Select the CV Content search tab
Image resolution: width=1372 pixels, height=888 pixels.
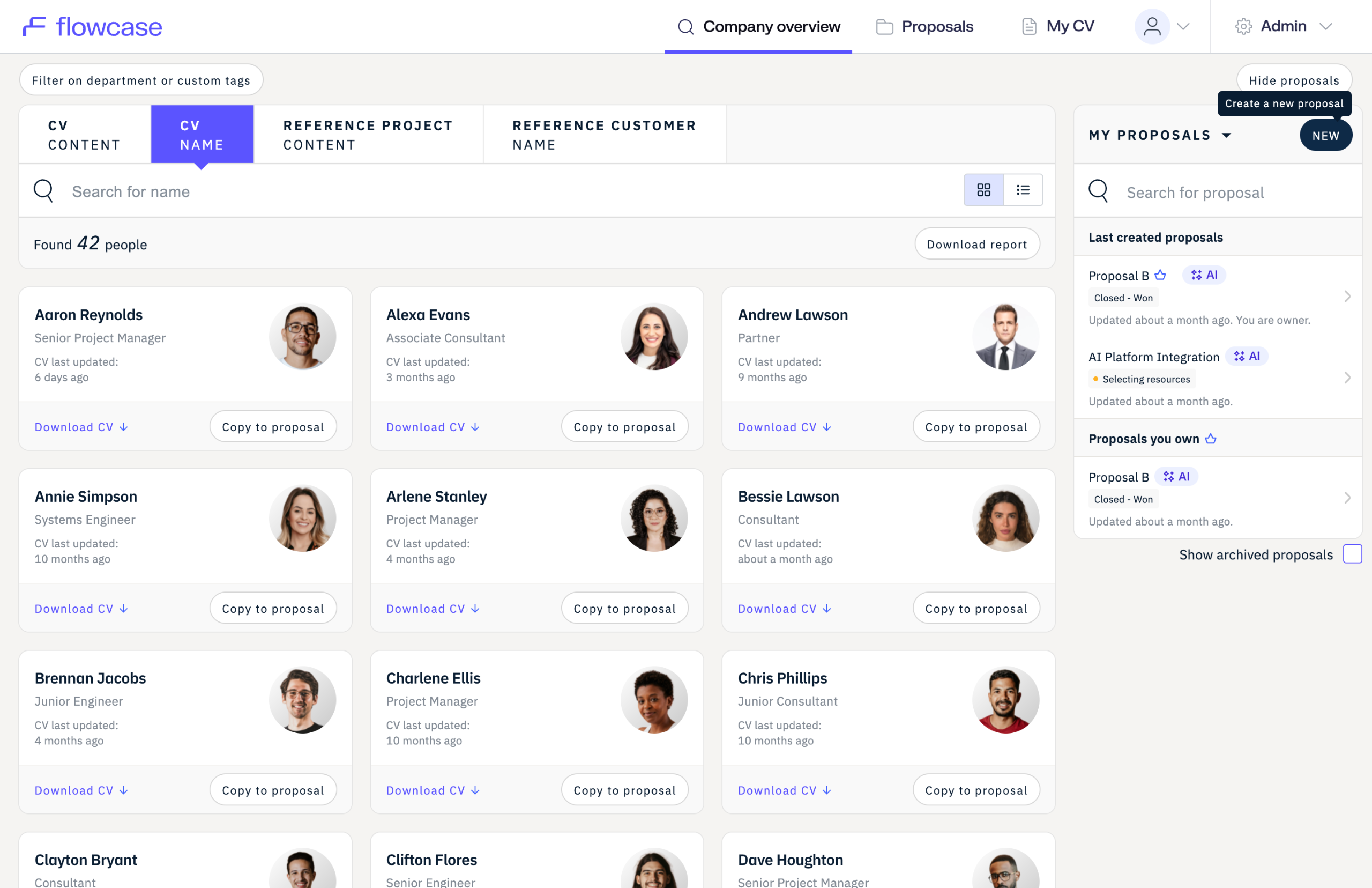[85, 135]
